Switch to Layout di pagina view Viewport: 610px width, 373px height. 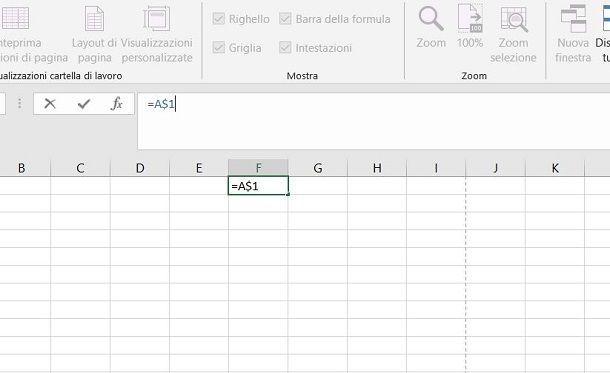tap(94, 34)
